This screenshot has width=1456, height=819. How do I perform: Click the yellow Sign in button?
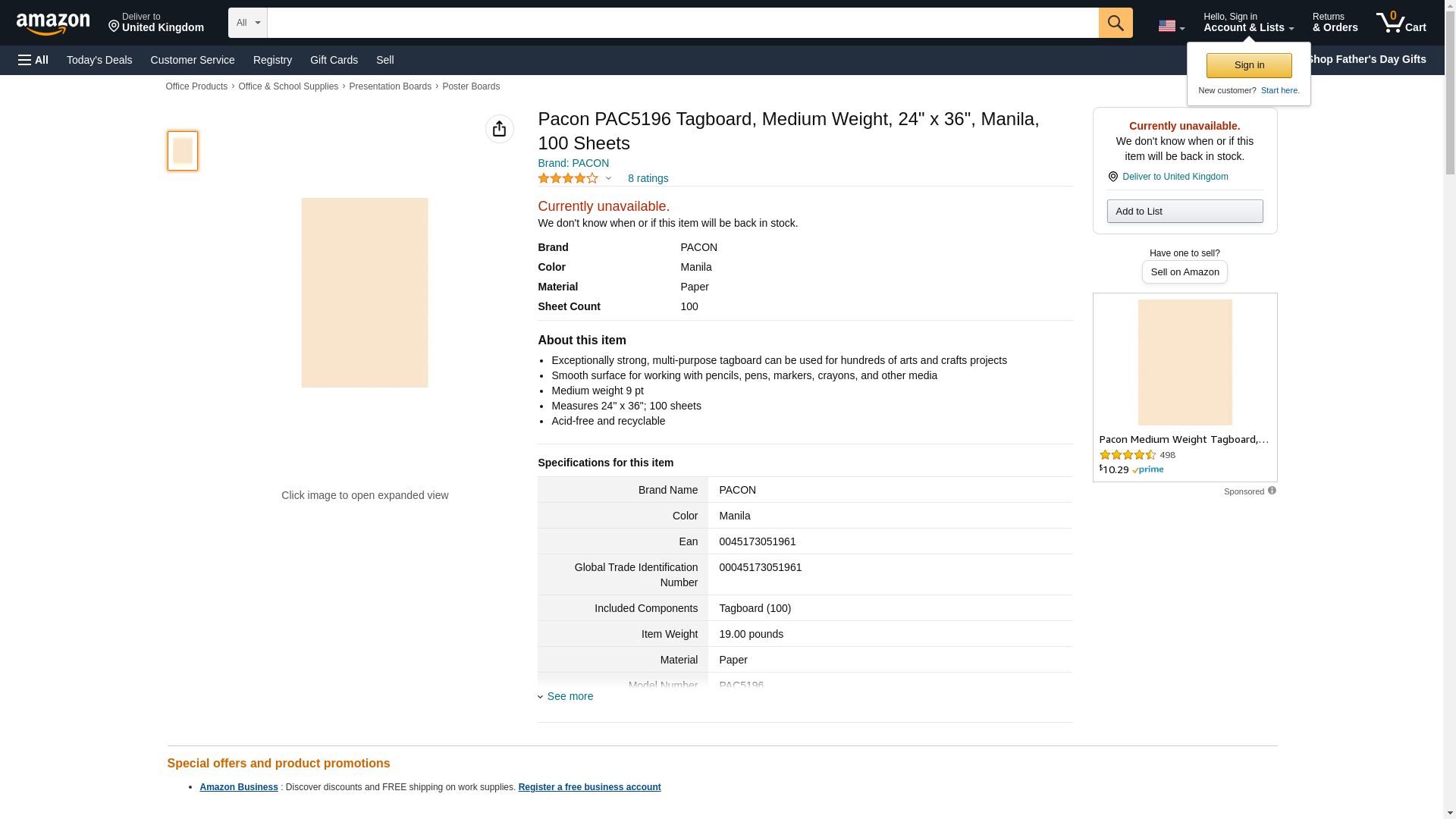[x=1249, y=65]
